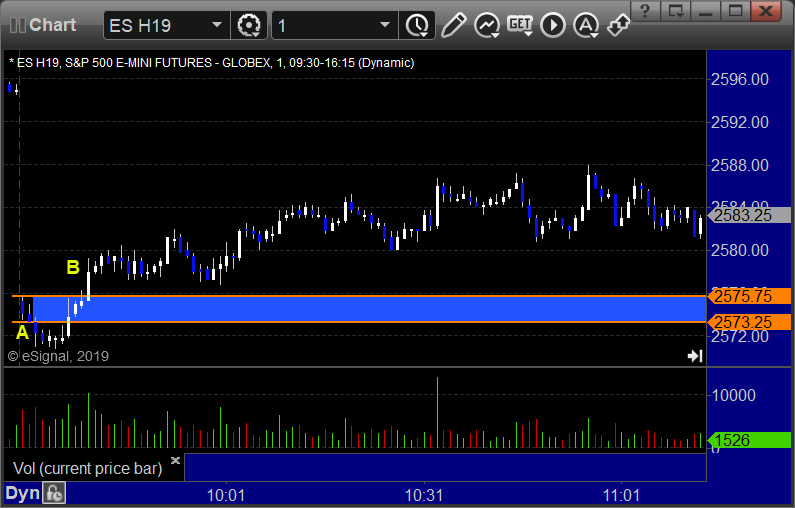Select the 10:01 time axis label
Image resolution: width=795 pixels, height=508 pixels.
[226, 495]
